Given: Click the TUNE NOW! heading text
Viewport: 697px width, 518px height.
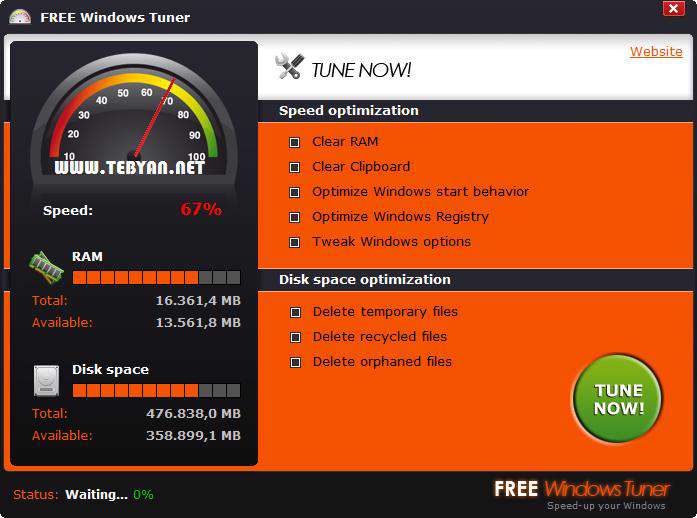Looking at the screenshot, I should coord(361,70).
